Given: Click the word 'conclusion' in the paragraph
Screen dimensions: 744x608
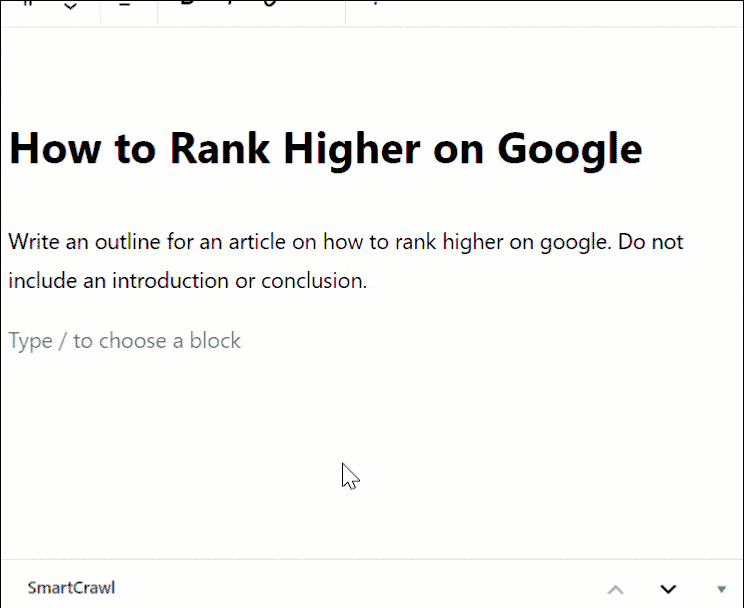Looking at the screenshot, I should (x=312, y=281).
